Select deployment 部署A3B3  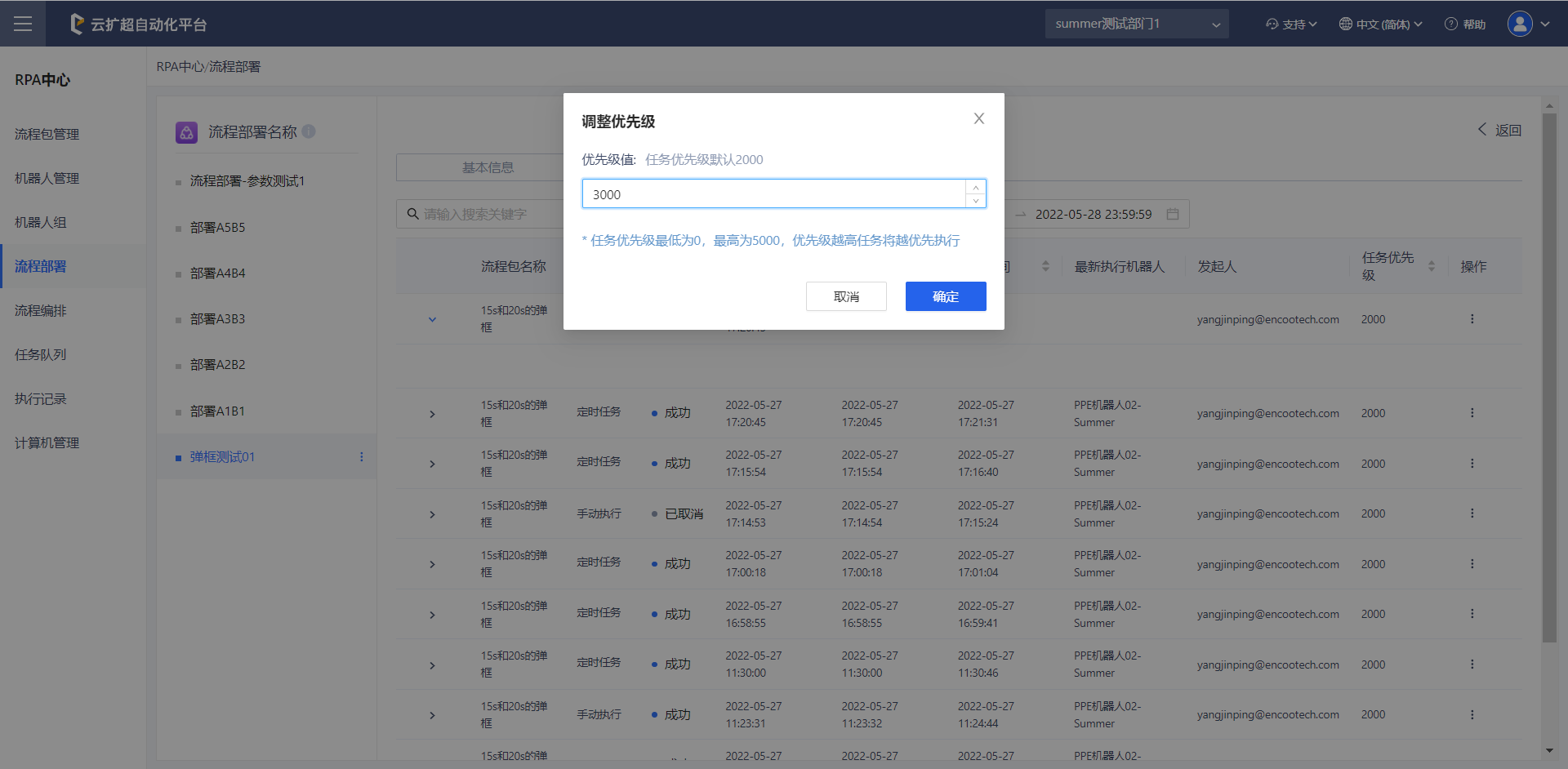click(218, 319)
